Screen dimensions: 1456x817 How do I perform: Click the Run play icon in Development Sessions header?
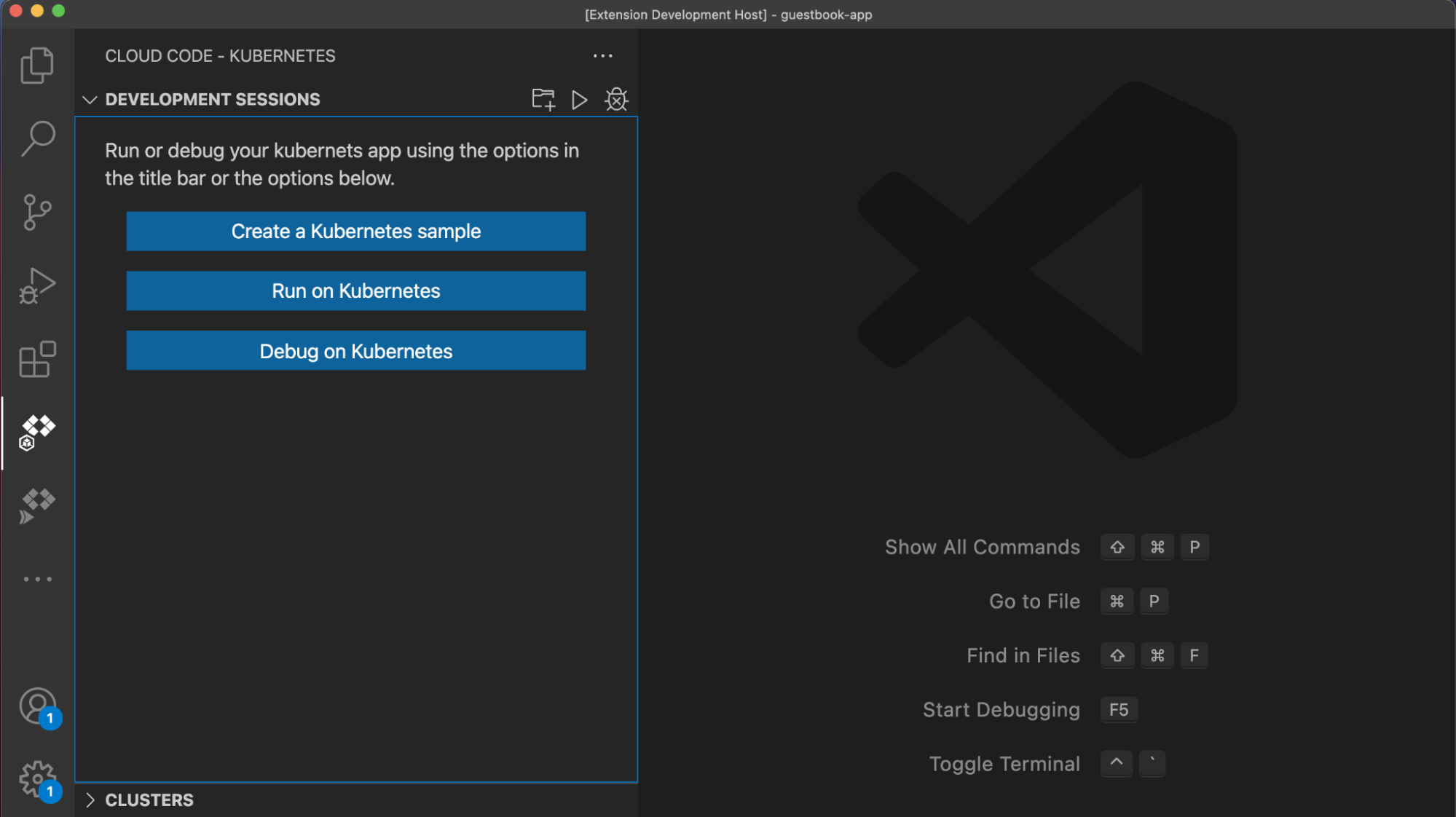point(580,100)
